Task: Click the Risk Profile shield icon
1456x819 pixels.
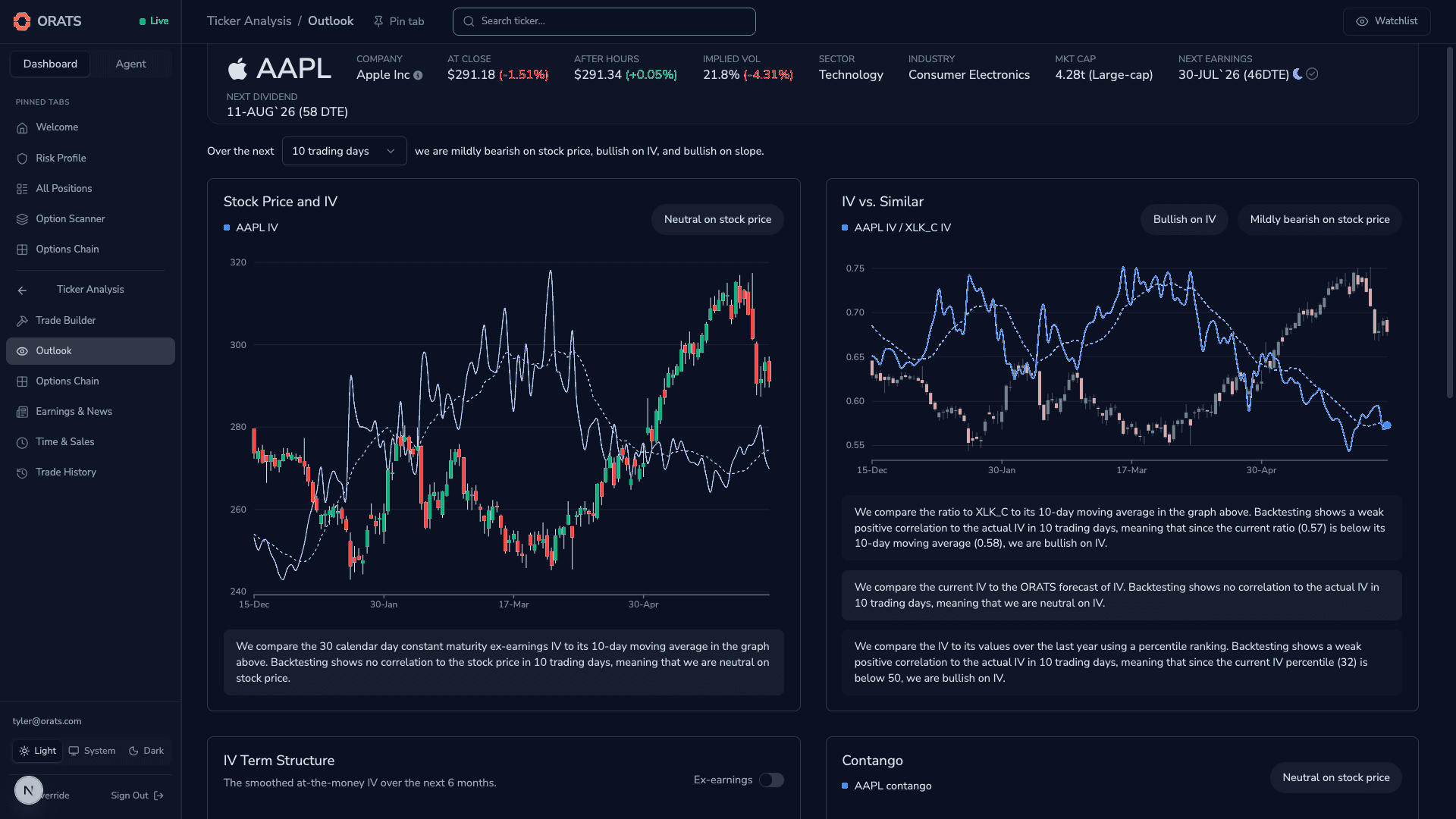Action: tap(22, 158)
